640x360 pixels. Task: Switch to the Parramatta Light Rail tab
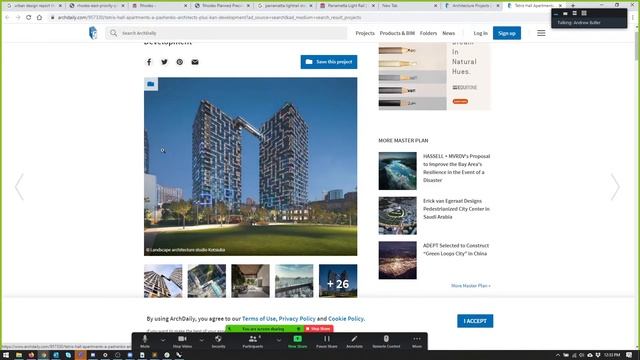click(348, 6)
